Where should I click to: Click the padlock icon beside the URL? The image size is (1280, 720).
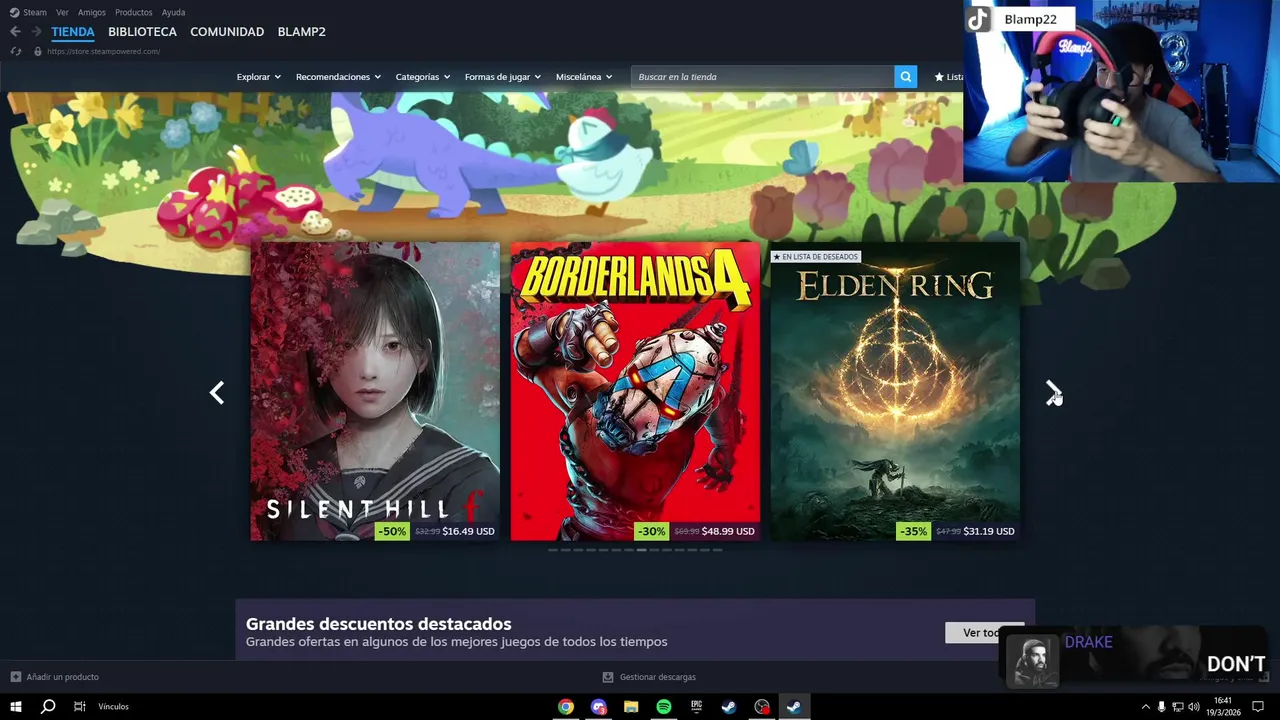click(38, 51)
